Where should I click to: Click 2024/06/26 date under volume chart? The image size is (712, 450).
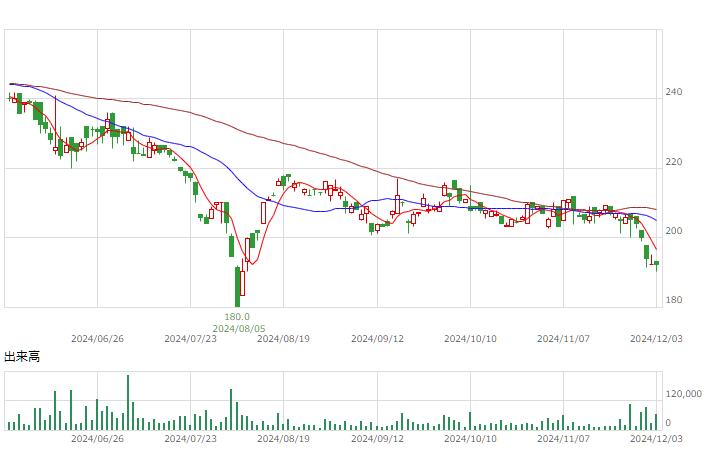98,439
